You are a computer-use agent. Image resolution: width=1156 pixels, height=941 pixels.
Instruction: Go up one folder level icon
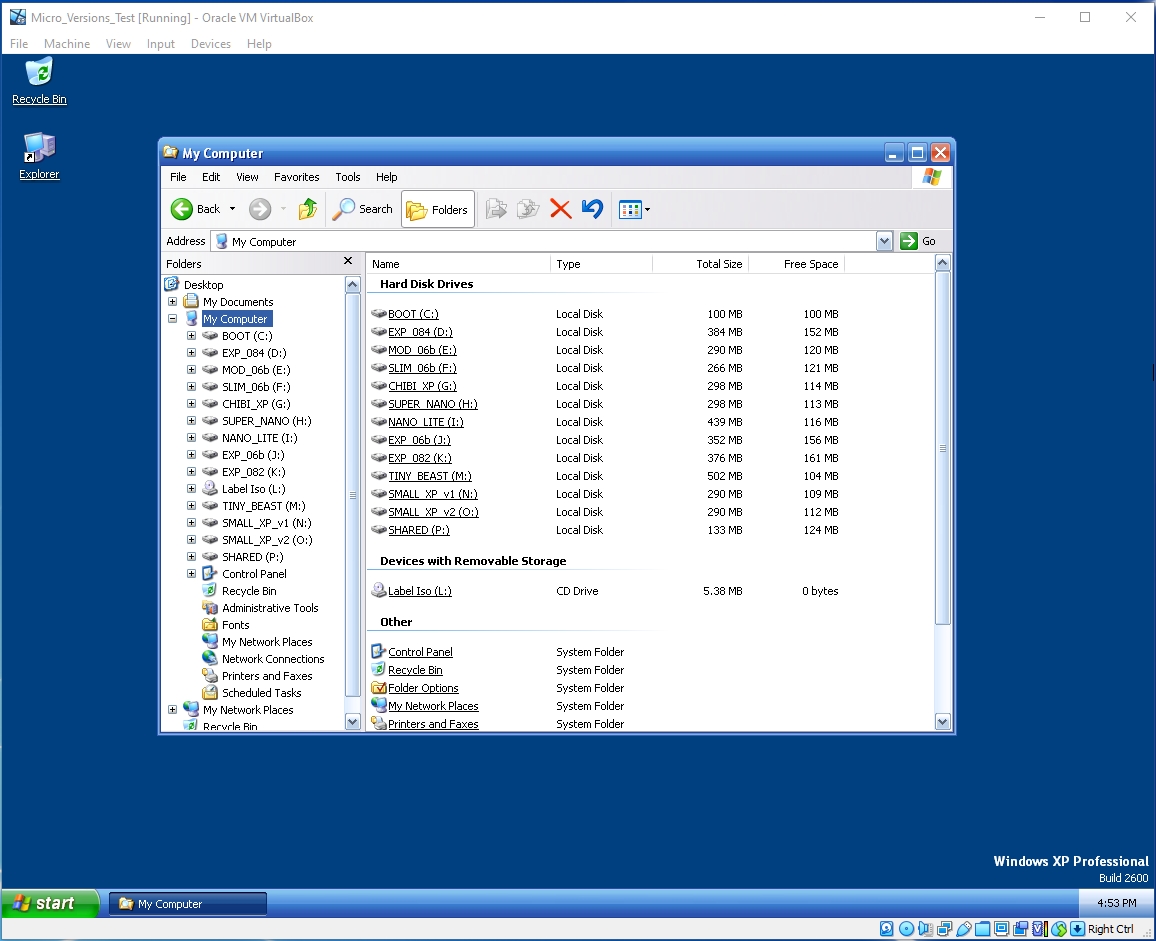[x=307, y=209]
